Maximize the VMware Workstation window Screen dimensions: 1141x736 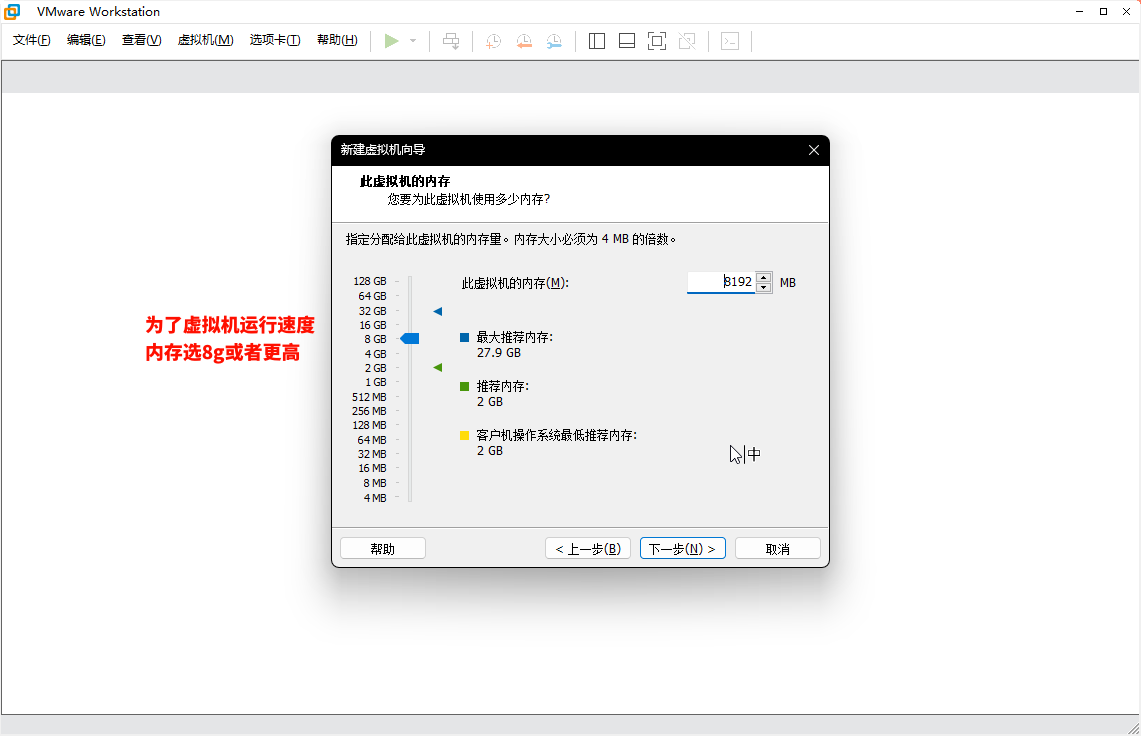[1103, 12]
